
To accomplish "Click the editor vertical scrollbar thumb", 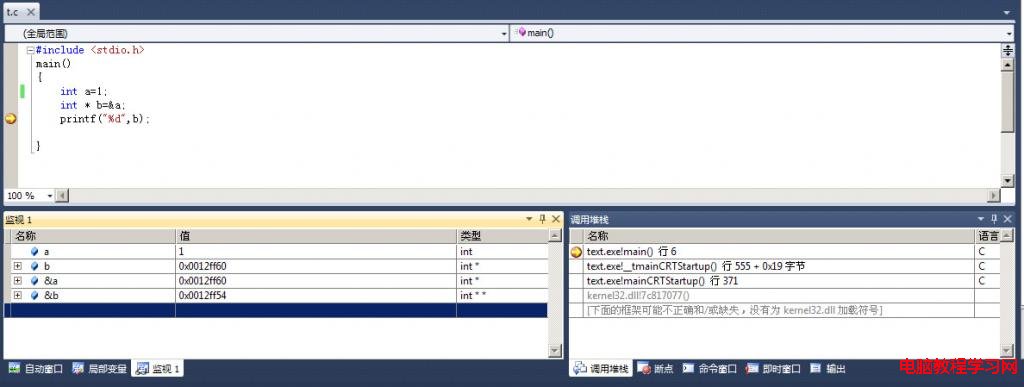I will pyautogui.click(x=1008, y=101).
